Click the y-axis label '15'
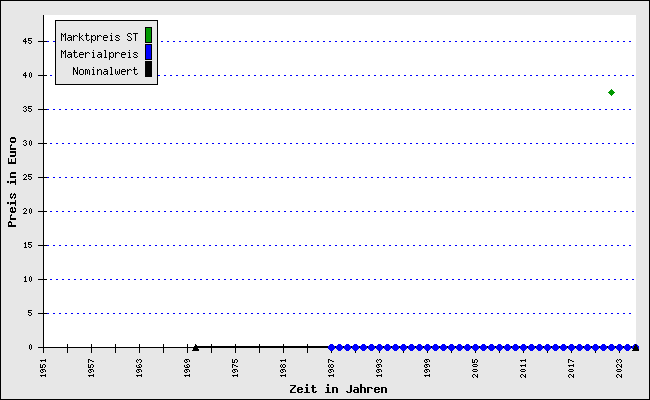This screenshot has width=650, height=400. 28,245
